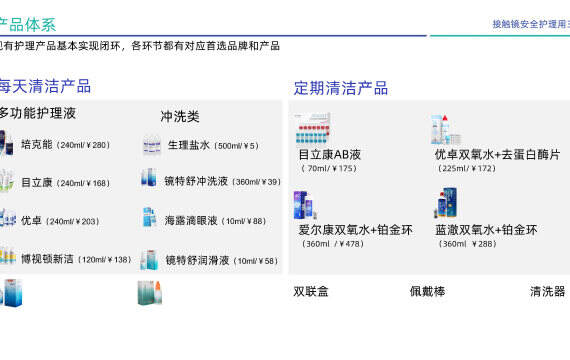Select the 冲洗类 subheading
Image resolution: width=570 pixels, height=360 pixels.
pos(180,116)
